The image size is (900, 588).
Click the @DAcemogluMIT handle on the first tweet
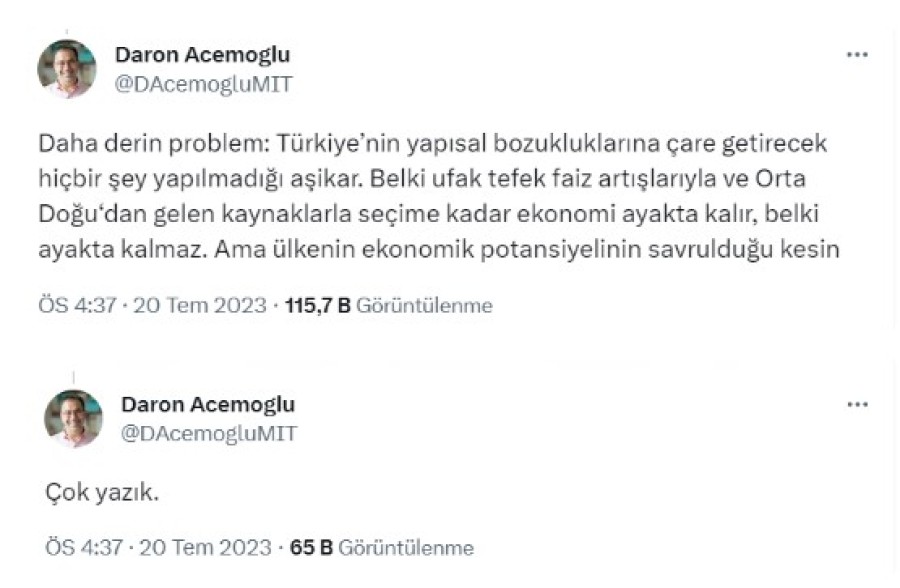click(x=204, y=84)
